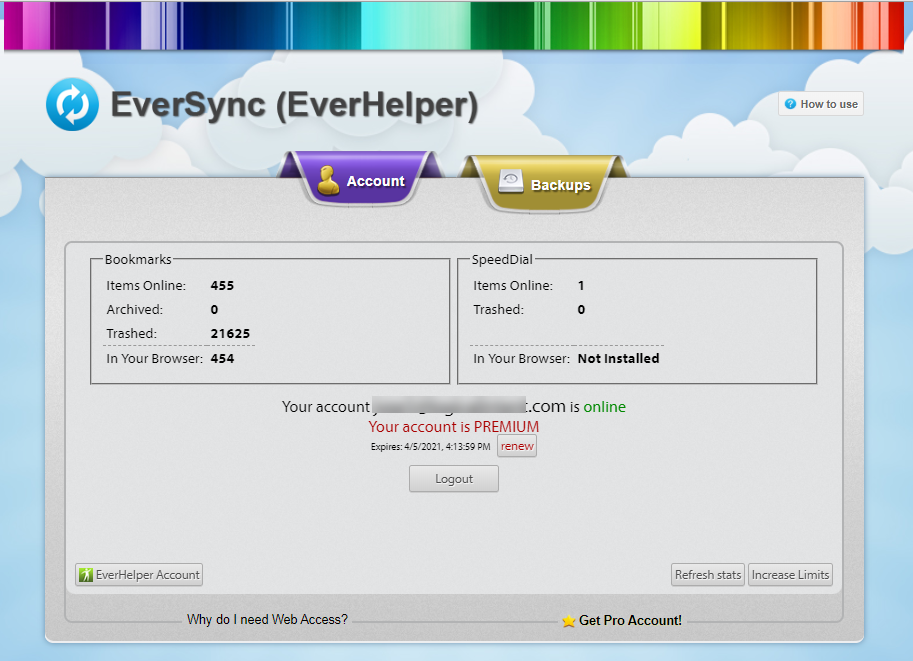Click the EverSync (EverHelper) title text
Image resolution: width=913 pixels, height=661 pixels.
coord(295,105)
